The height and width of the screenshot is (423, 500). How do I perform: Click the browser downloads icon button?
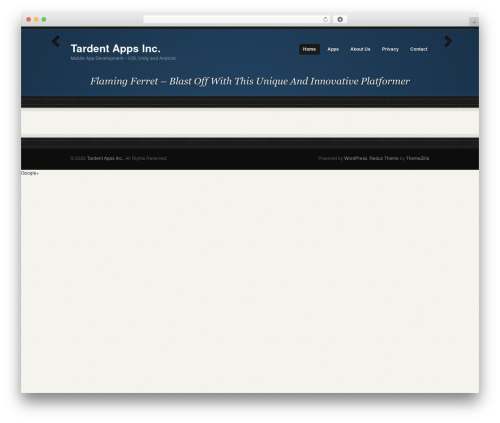340,19
